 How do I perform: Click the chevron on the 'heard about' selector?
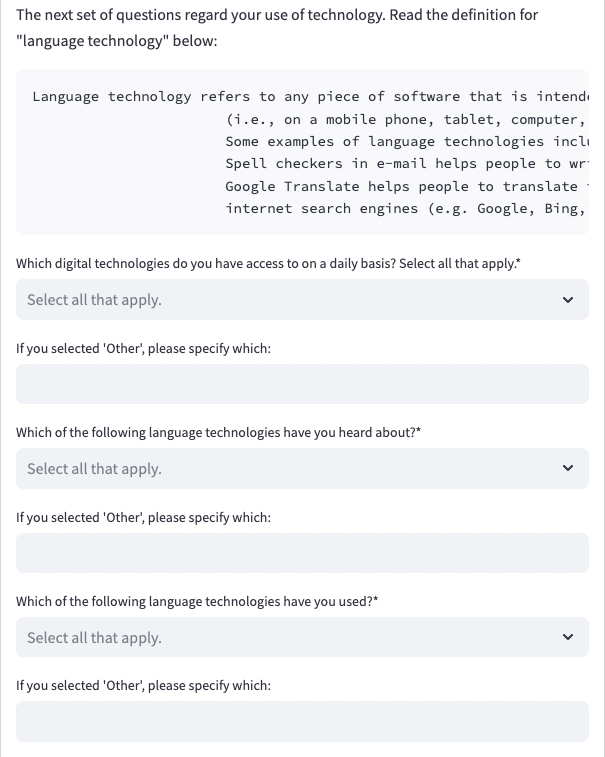pos(568,469)
